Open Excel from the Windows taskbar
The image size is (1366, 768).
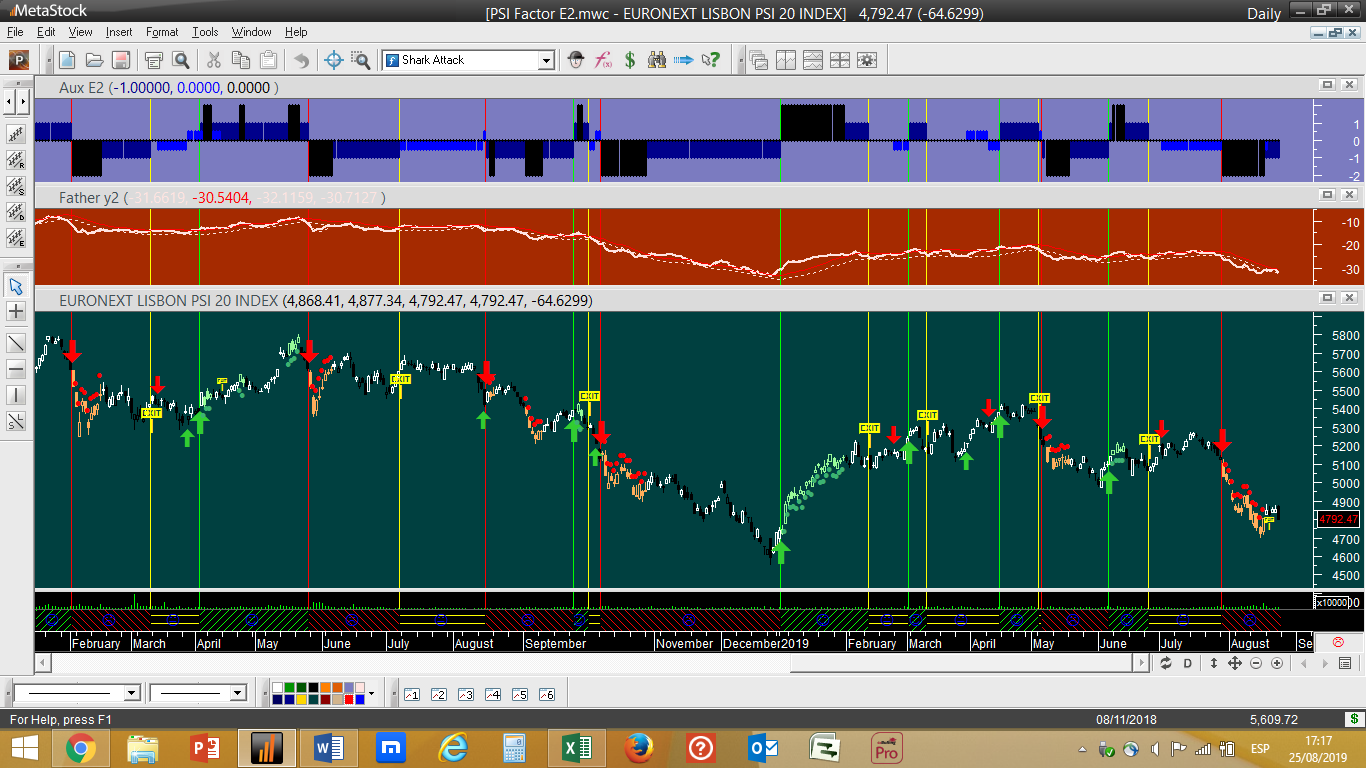point(576,748)
